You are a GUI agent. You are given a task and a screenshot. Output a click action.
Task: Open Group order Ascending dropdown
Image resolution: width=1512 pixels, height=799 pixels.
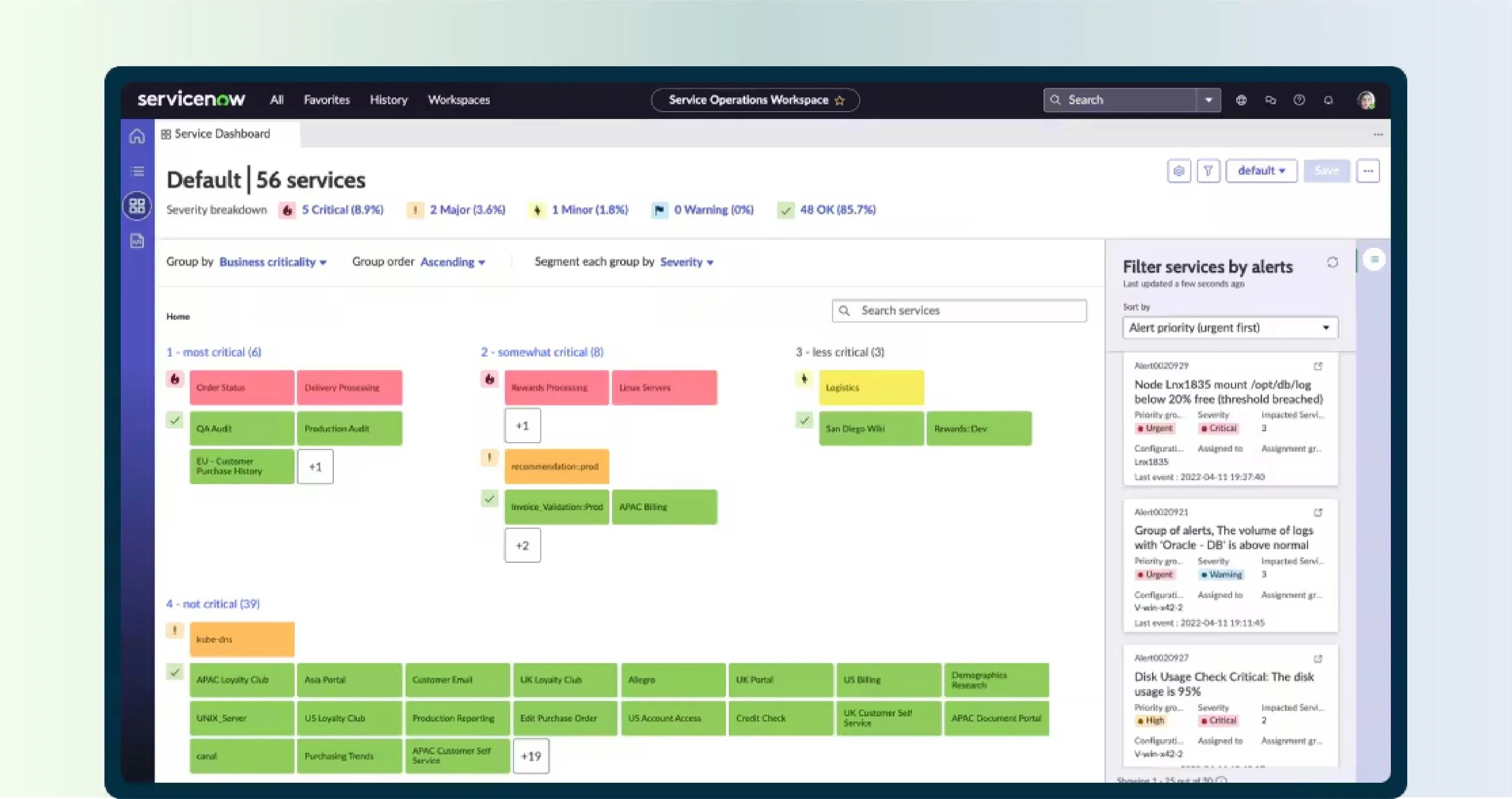452,263
